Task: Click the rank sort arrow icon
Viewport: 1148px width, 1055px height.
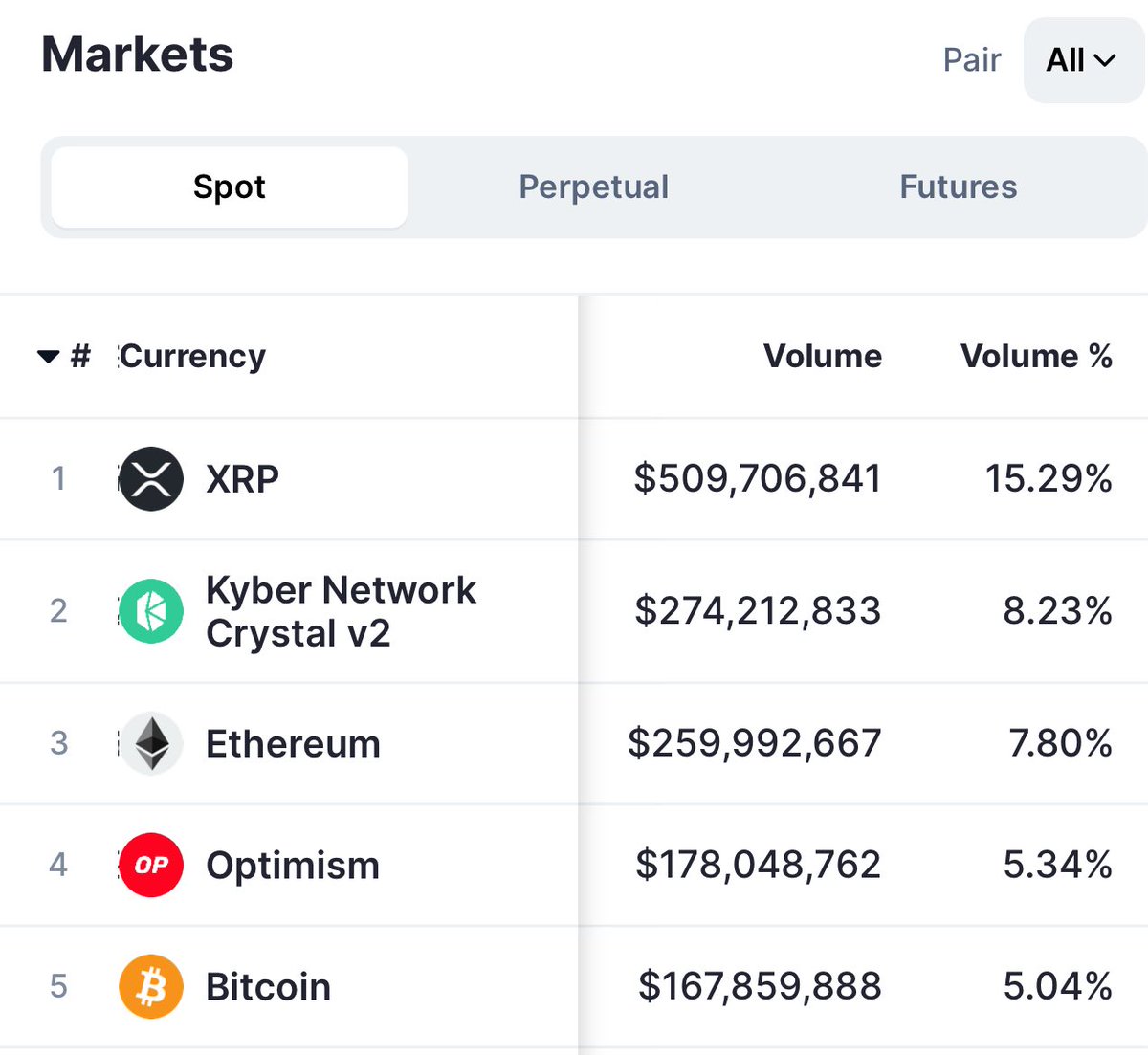Action: [49, 357]
